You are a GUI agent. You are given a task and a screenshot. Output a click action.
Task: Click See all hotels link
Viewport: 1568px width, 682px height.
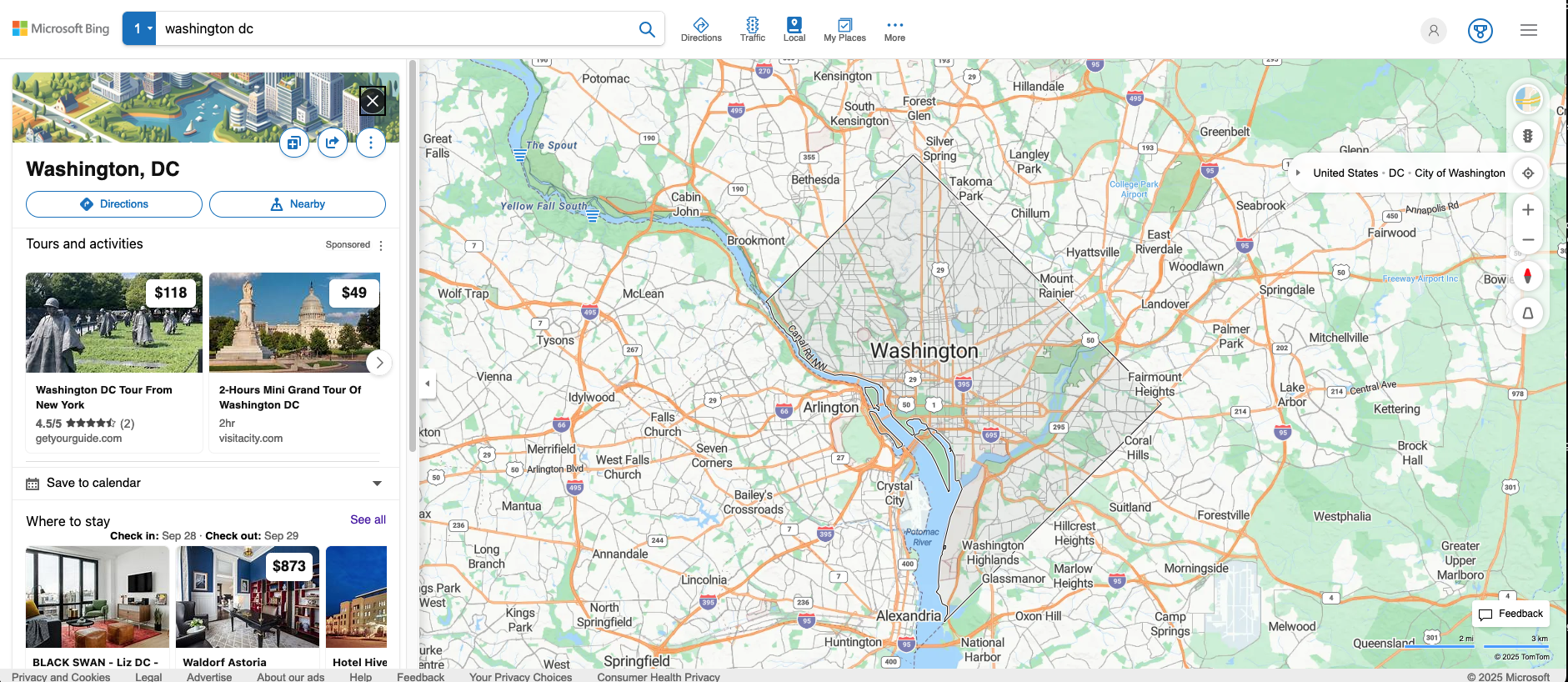pos(368,519)
